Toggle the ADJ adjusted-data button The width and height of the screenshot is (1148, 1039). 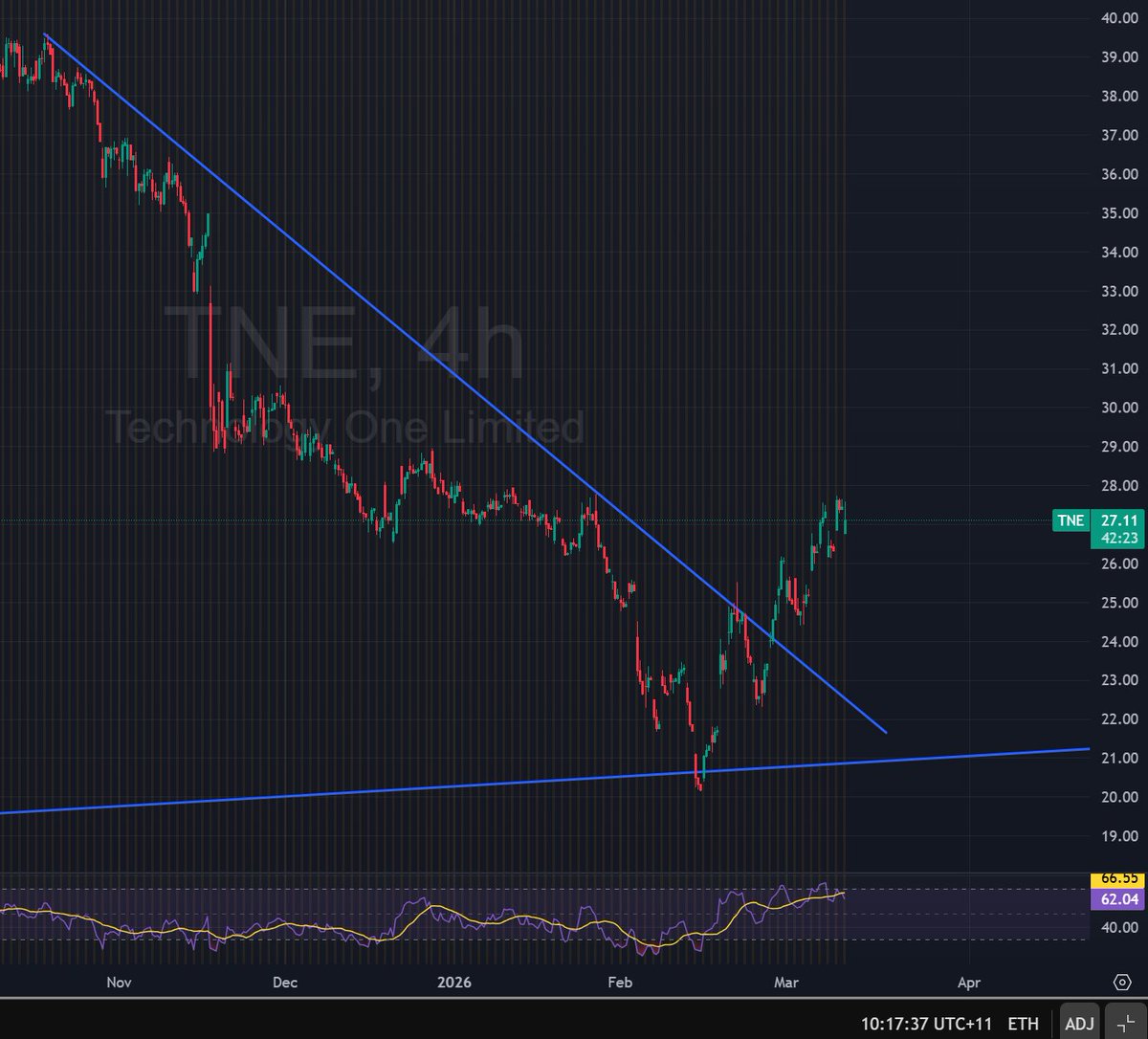coord(1079,1024)
